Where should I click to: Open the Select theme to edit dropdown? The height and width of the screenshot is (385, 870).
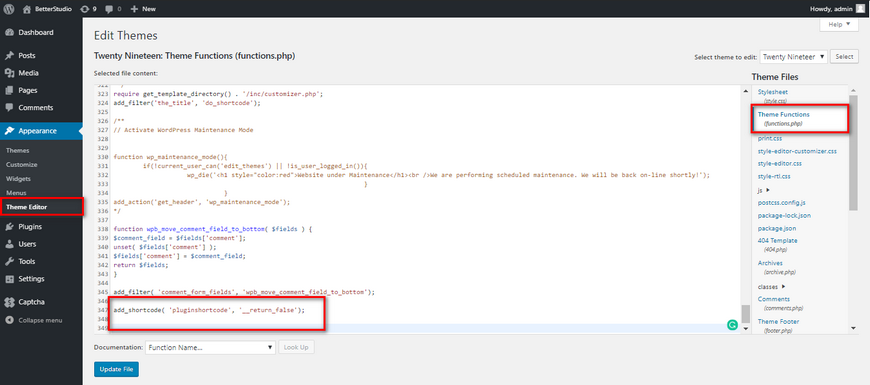click(793, 57)
